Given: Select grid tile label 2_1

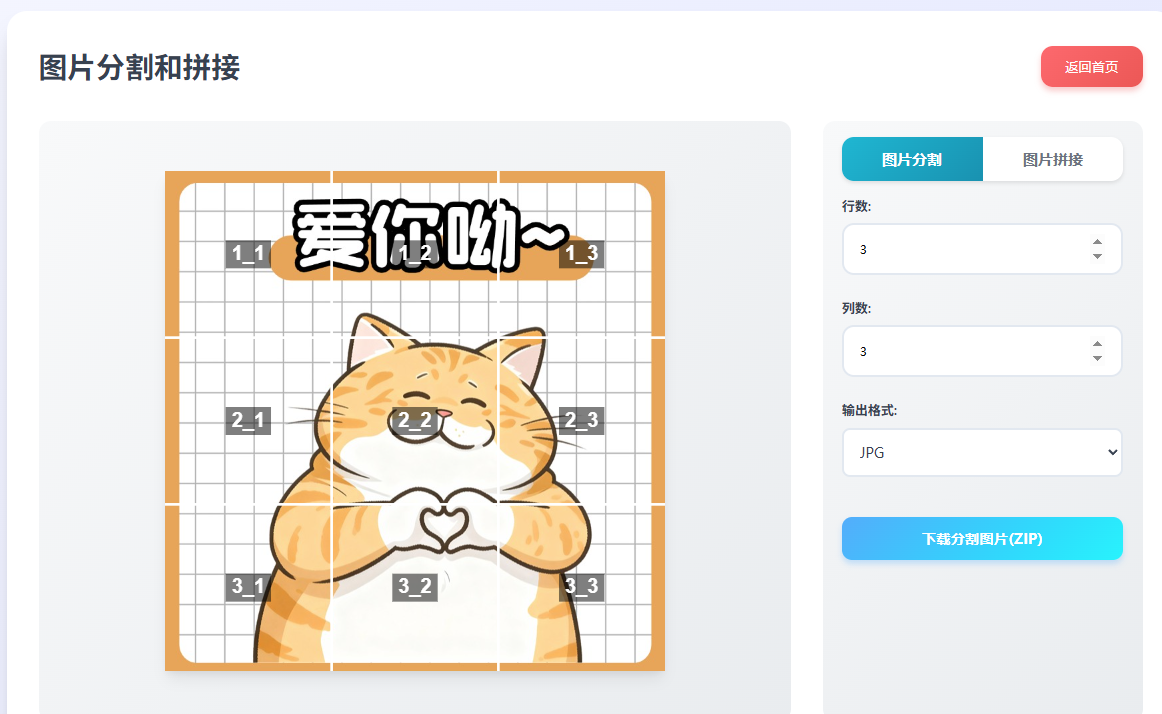Looking at the screenshot, I should coord(248,420).
